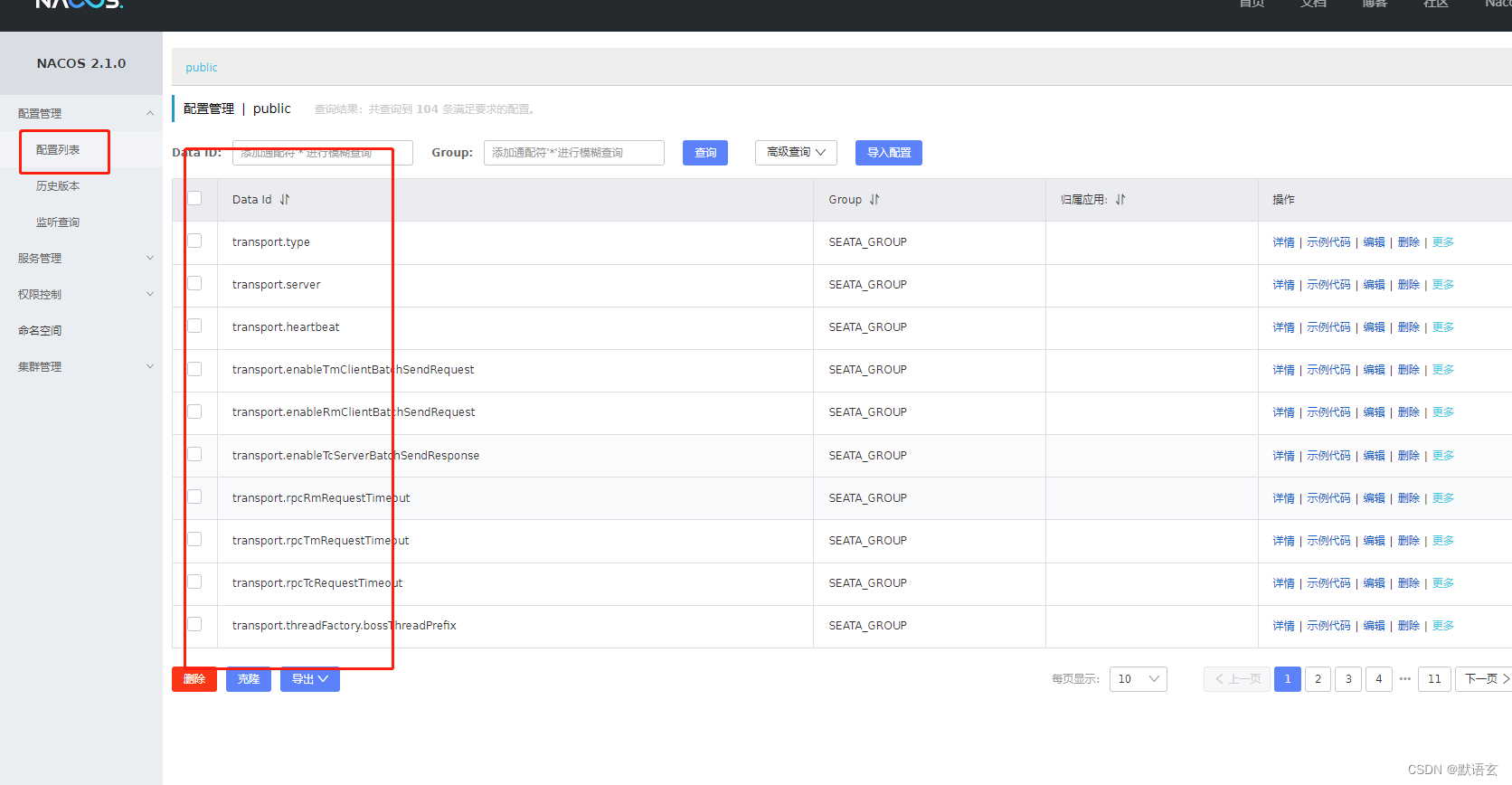Click 编辑 for transport.type
Viewport: 1512px width, 785px height.
pyautogui.click(x=1375, y=242)
